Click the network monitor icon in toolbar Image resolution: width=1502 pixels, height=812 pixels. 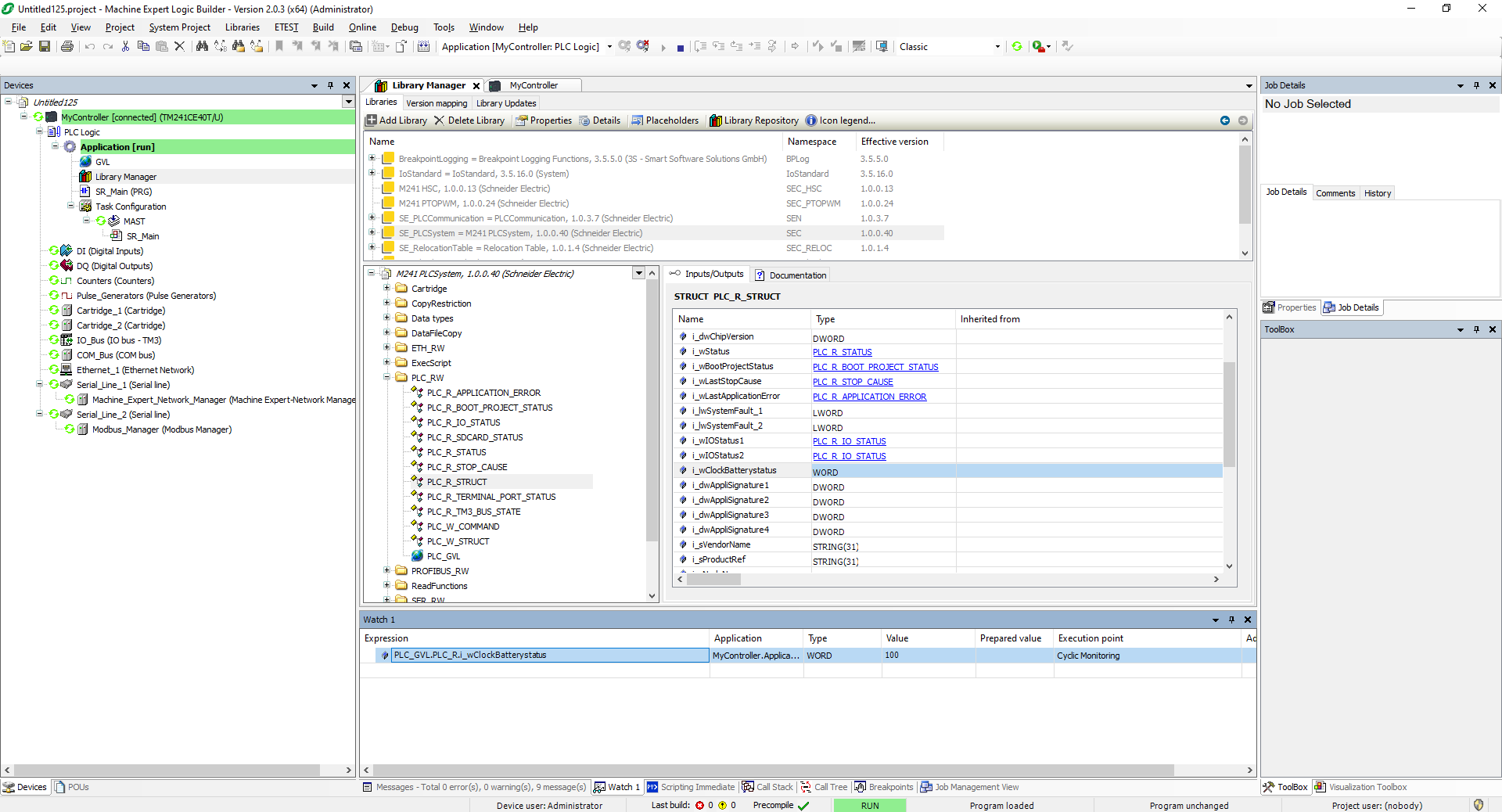click(882, 47)
